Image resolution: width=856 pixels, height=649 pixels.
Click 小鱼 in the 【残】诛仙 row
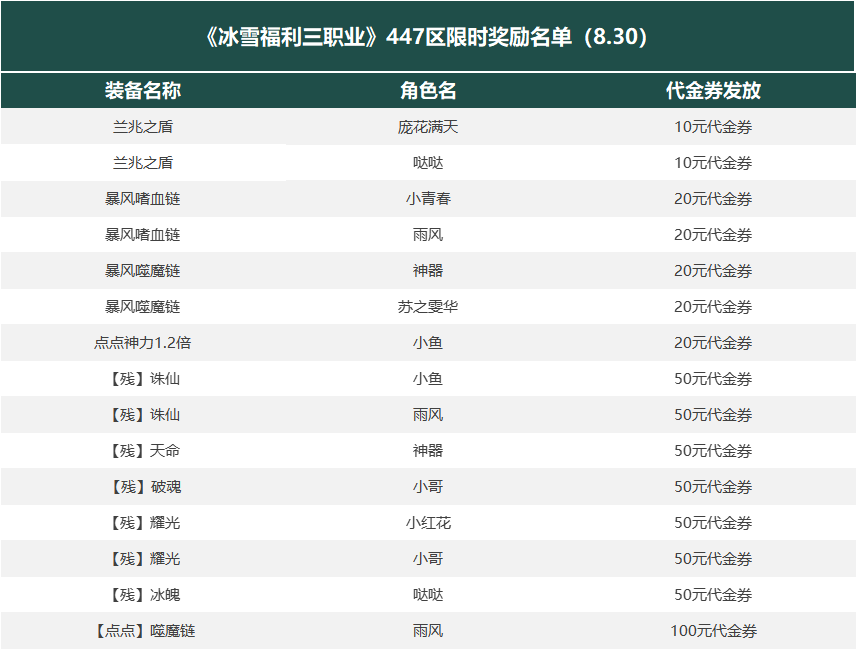428,379
